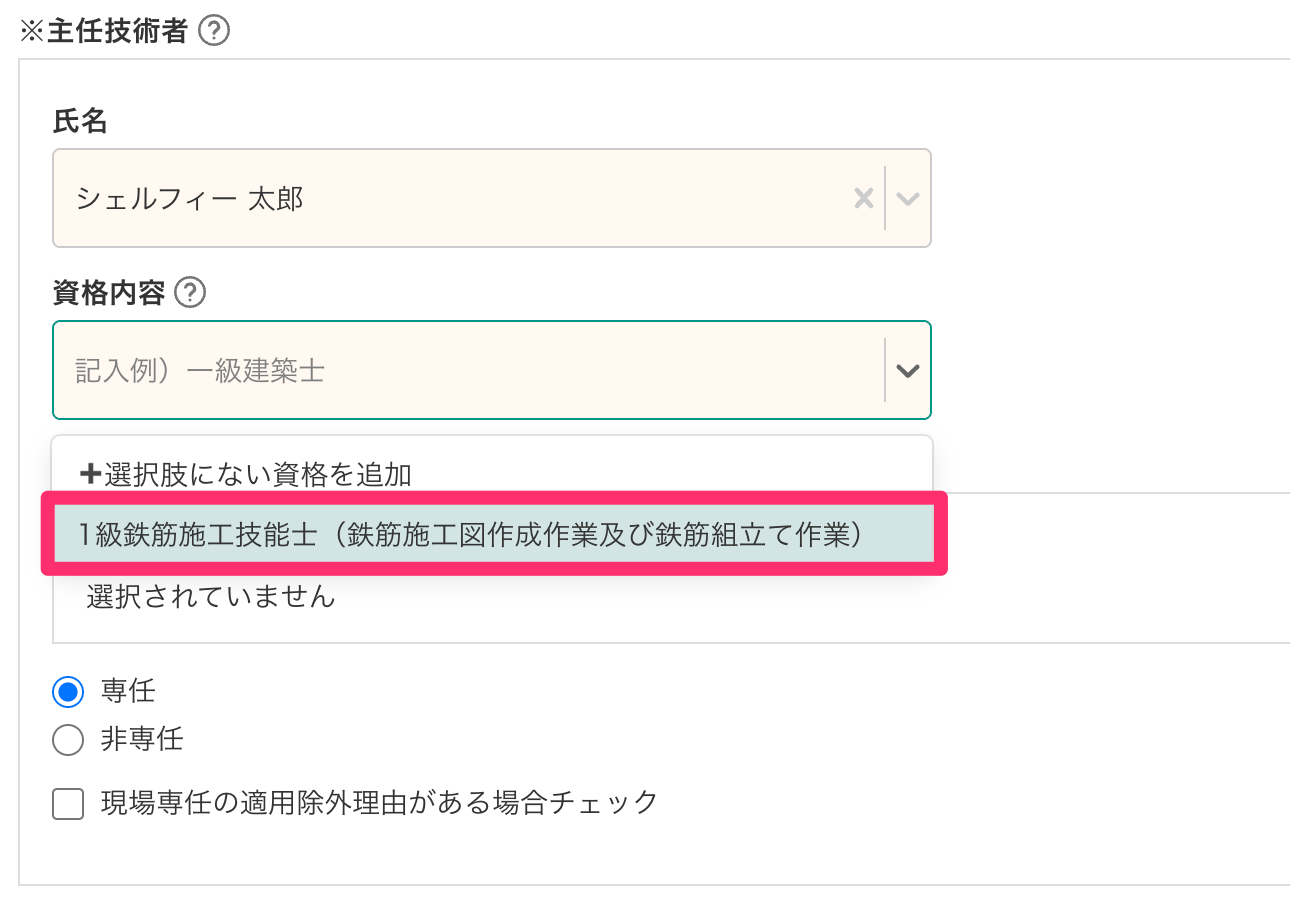The image size is (1290, 904).
Task: Expand 氏名 dropdown using its chevron arrow
Action: point(908,198)
